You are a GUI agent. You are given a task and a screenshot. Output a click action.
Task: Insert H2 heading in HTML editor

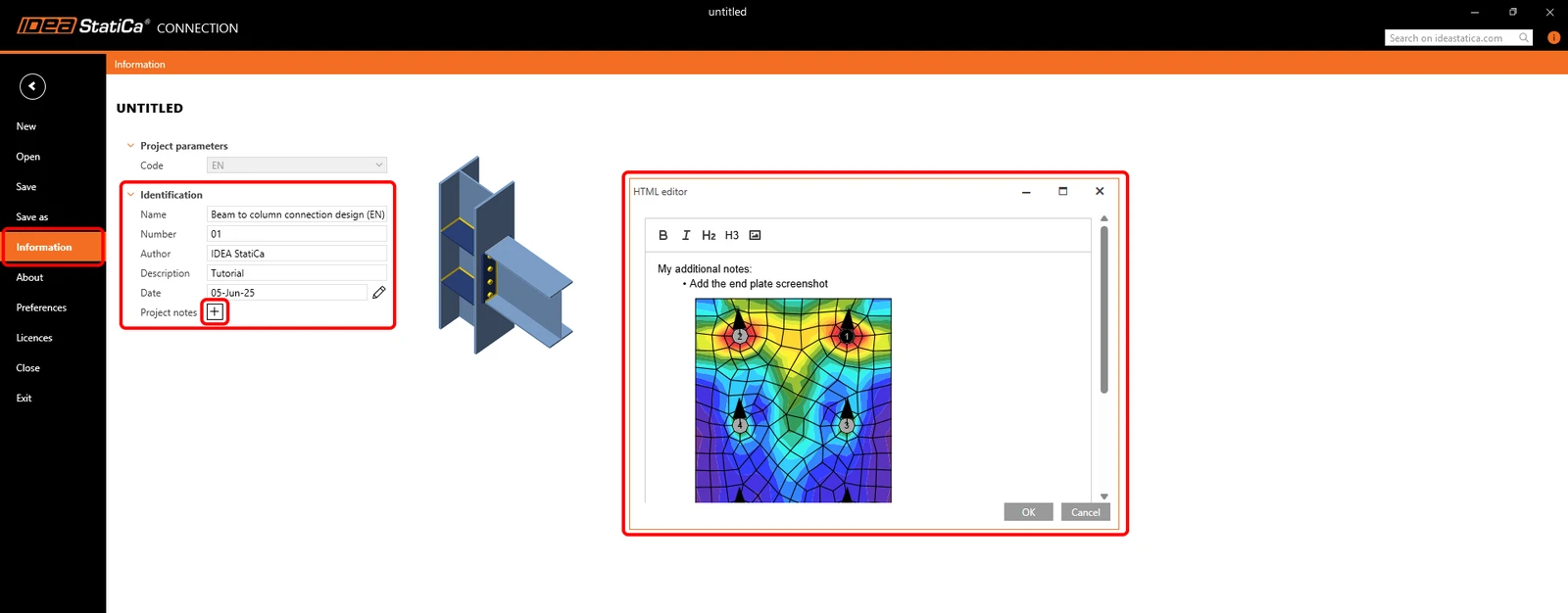(709, 235)
